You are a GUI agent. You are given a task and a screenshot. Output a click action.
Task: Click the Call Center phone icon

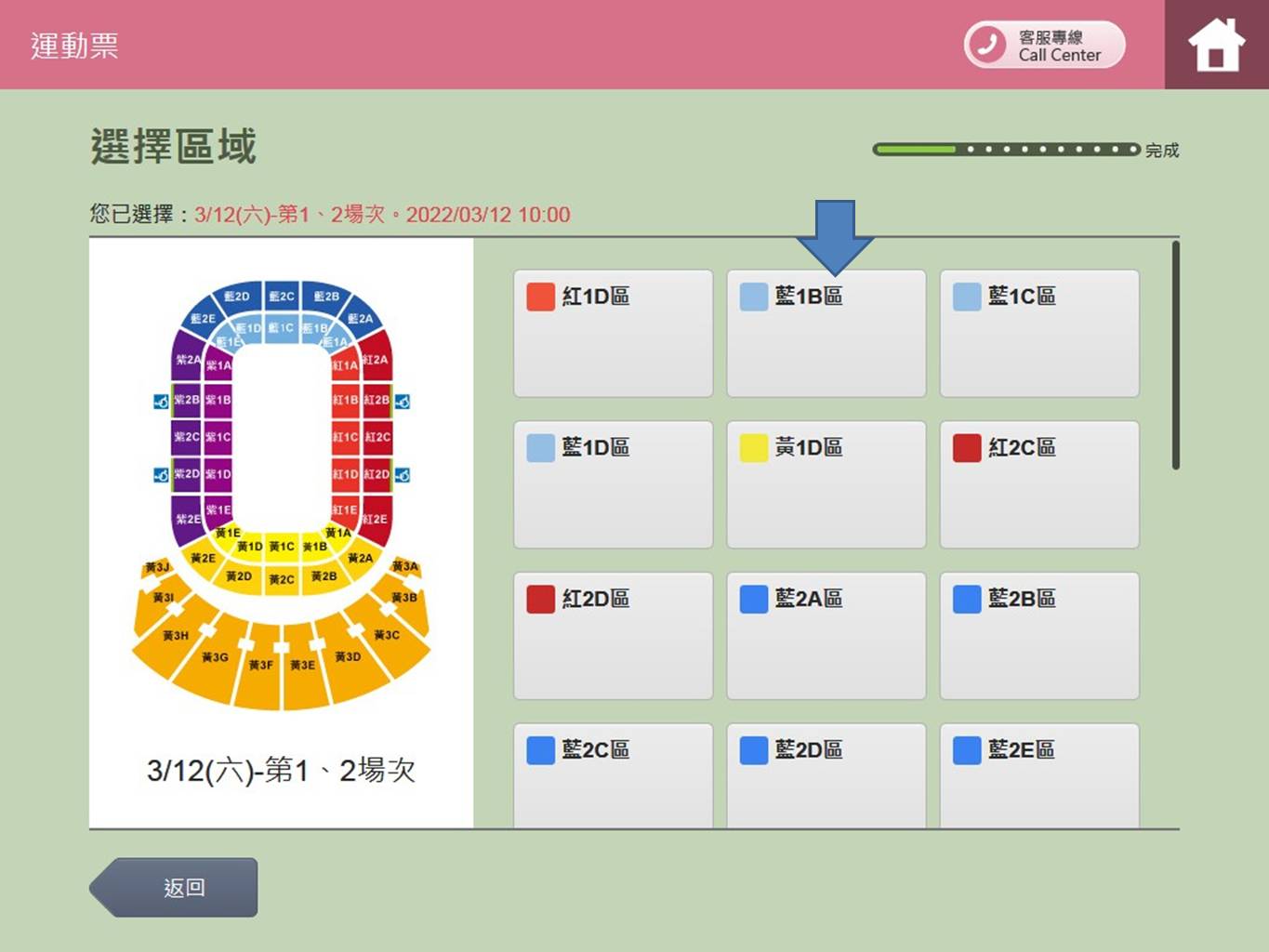tap(986, 44)
